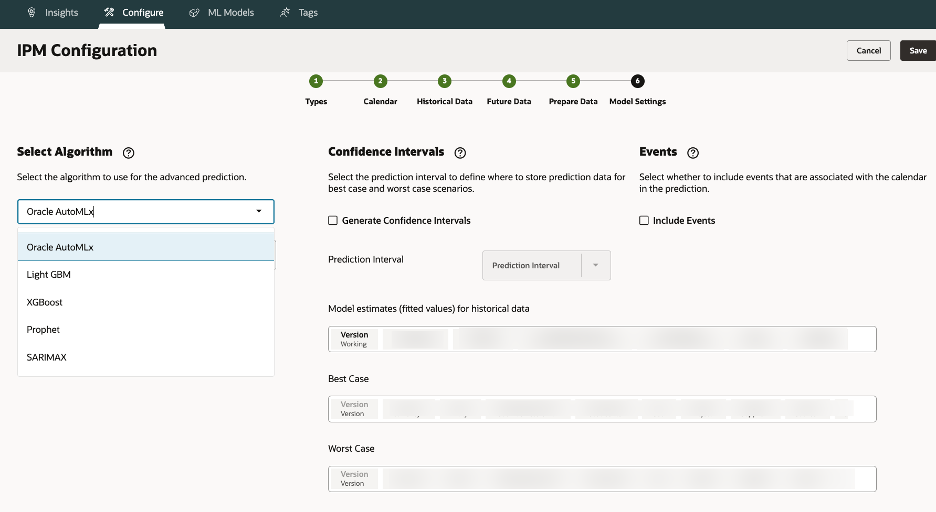Jump to step 2 Calendar circle

[380, 82]
